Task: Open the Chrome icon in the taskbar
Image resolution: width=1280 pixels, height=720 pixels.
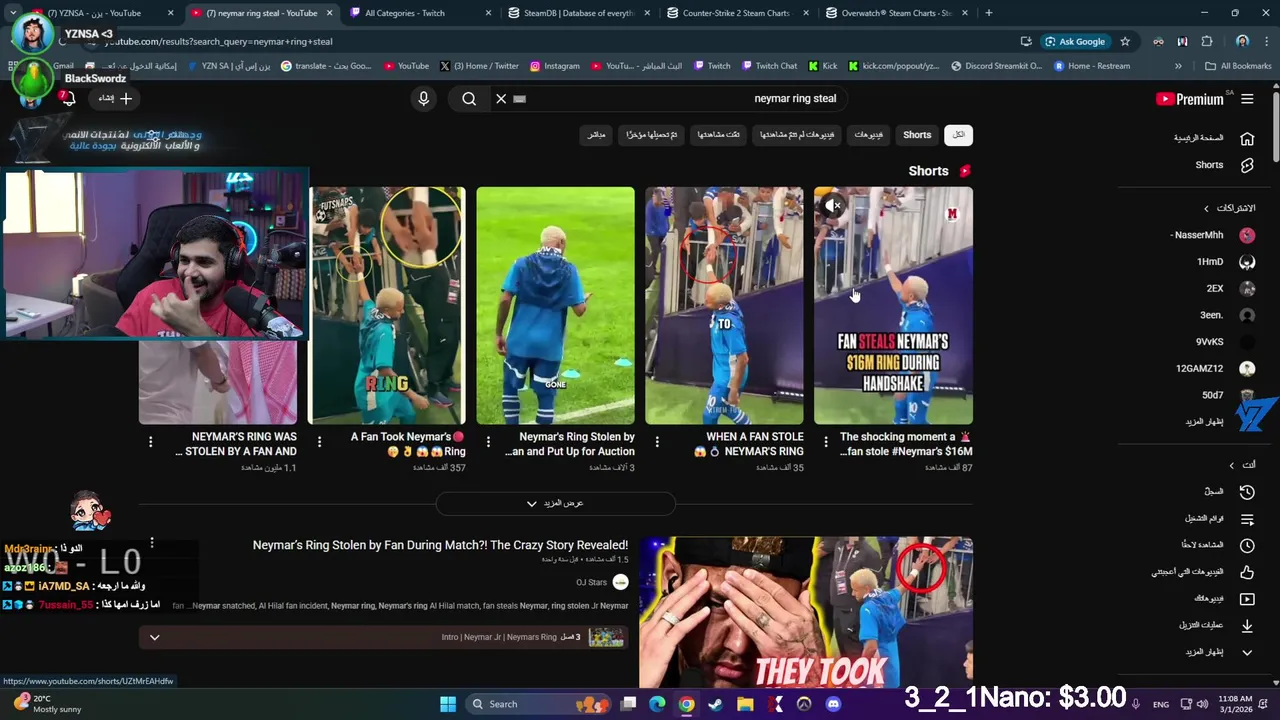Action: [686, 704]
